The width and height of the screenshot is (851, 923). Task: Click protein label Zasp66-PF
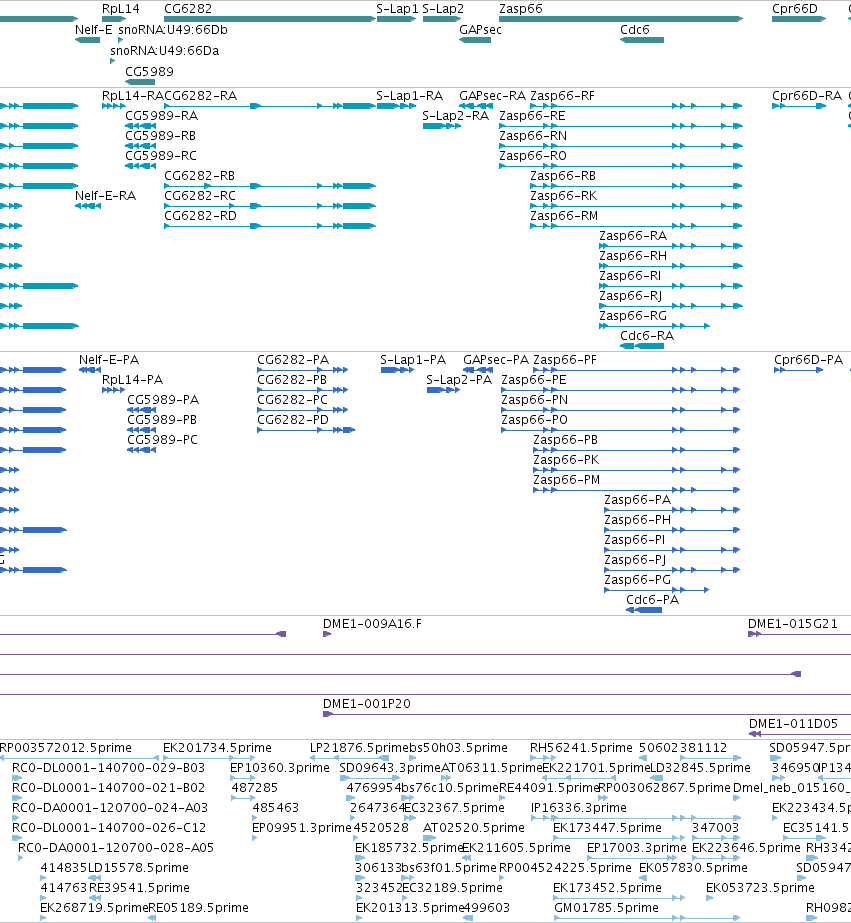coord(565,360)
